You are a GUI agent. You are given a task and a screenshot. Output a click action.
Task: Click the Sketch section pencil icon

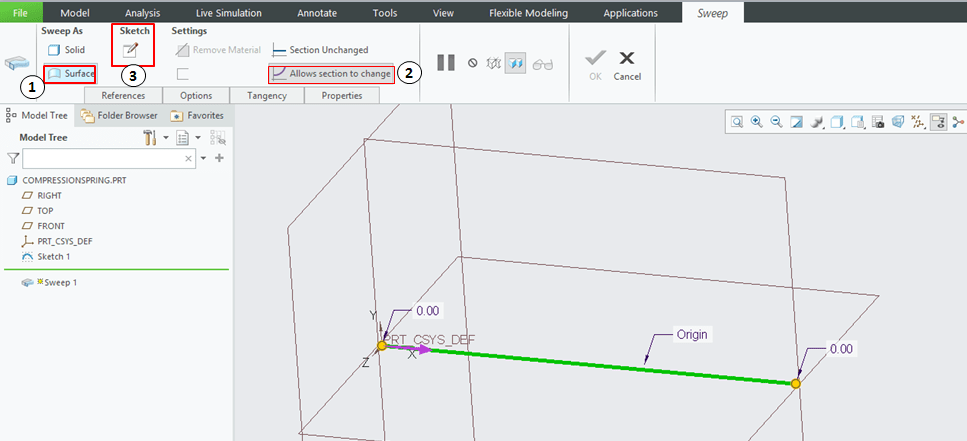[x=131, y=50]
